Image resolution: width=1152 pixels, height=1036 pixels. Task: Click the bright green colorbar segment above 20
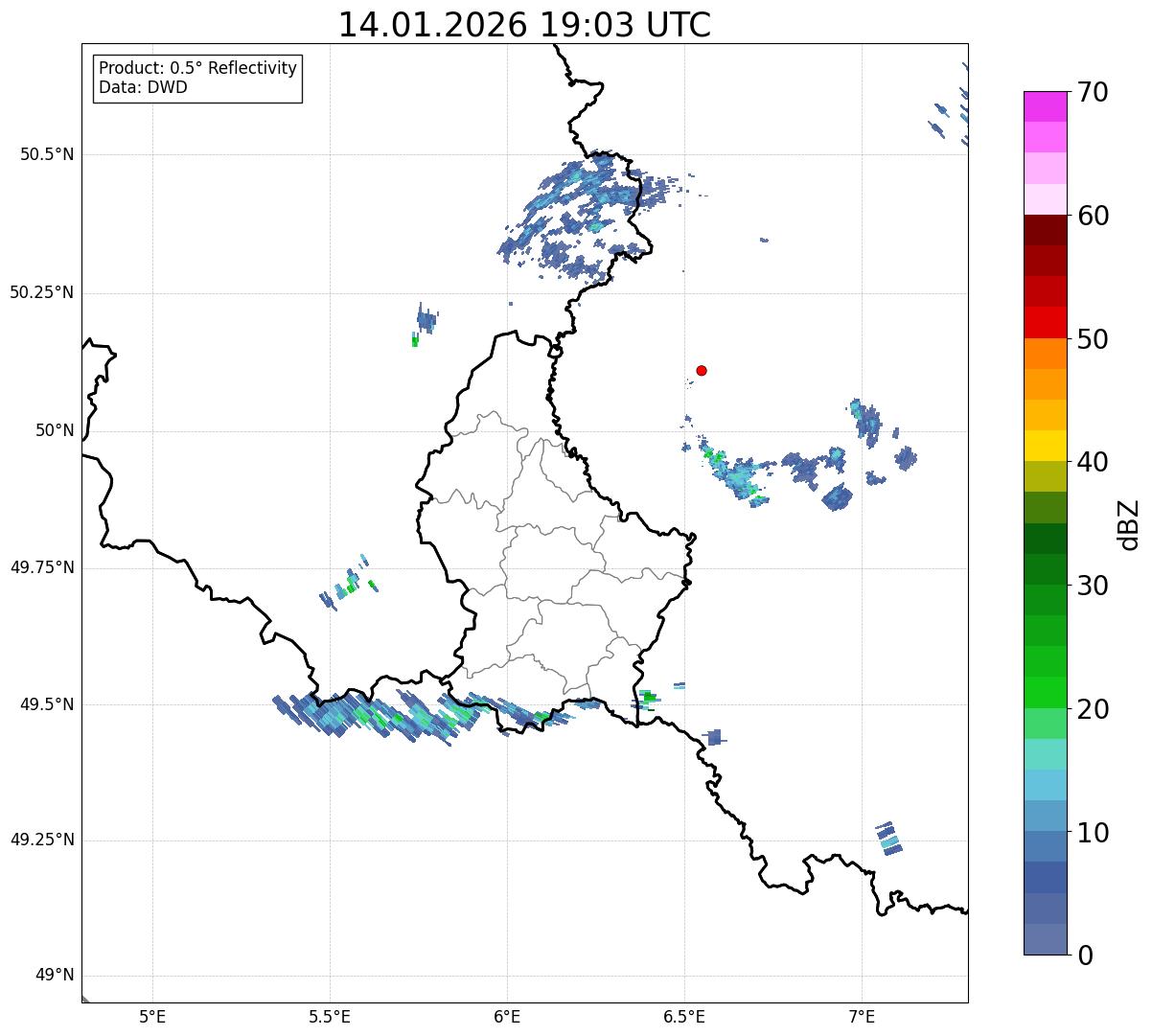[x=1045, y=693]
